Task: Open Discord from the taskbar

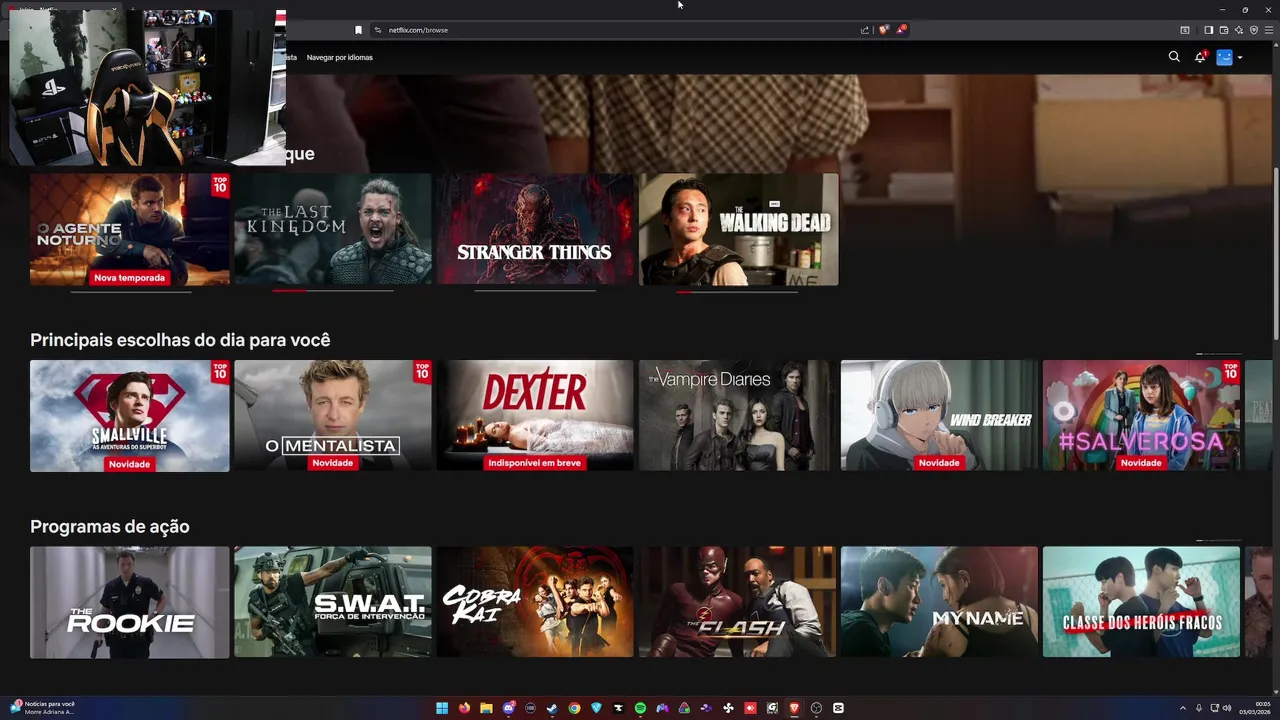Action: pyautogui.click(x=508, y=708)
